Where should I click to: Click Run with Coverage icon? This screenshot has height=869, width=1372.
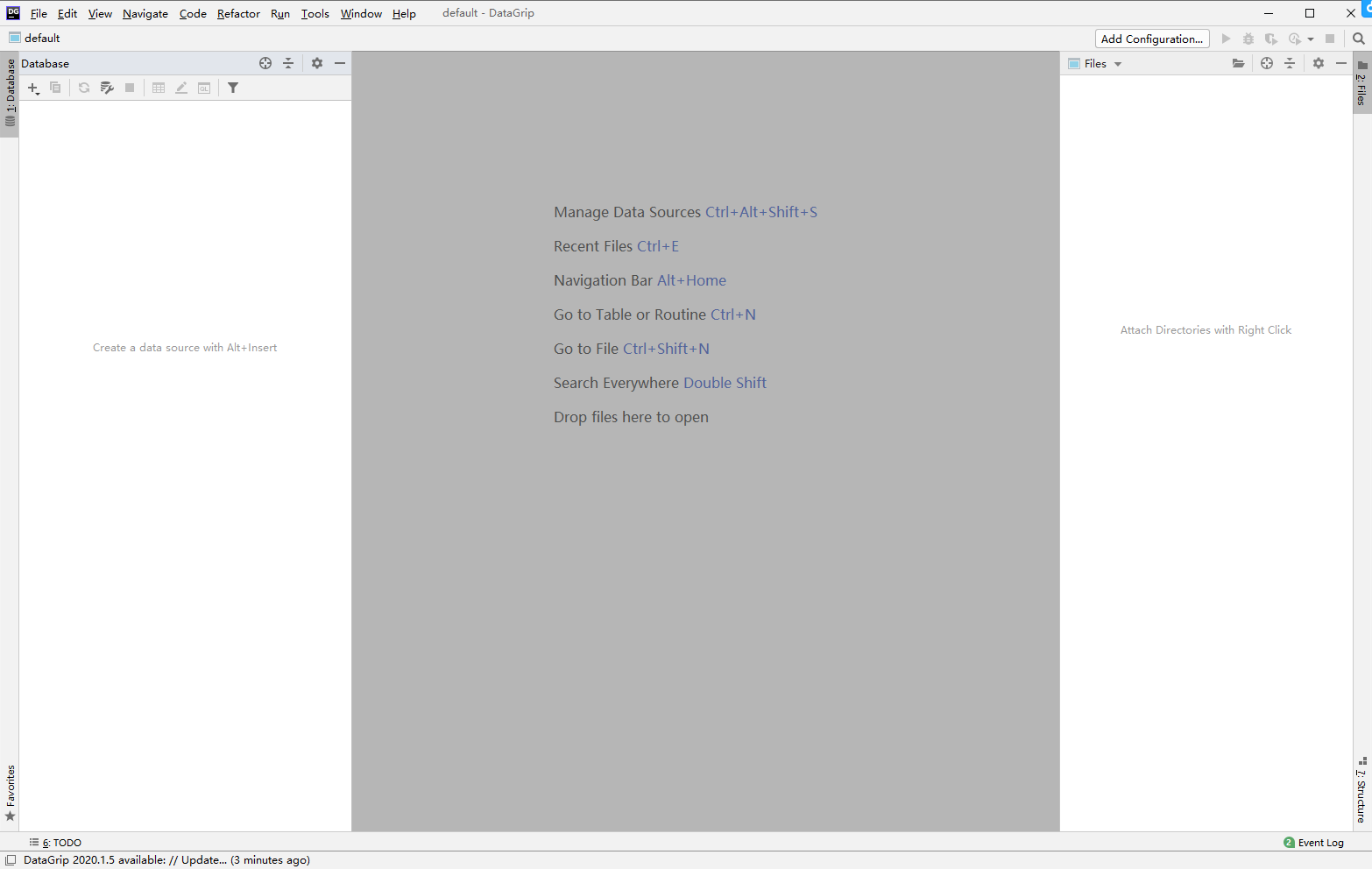[x=1271, y=39]
